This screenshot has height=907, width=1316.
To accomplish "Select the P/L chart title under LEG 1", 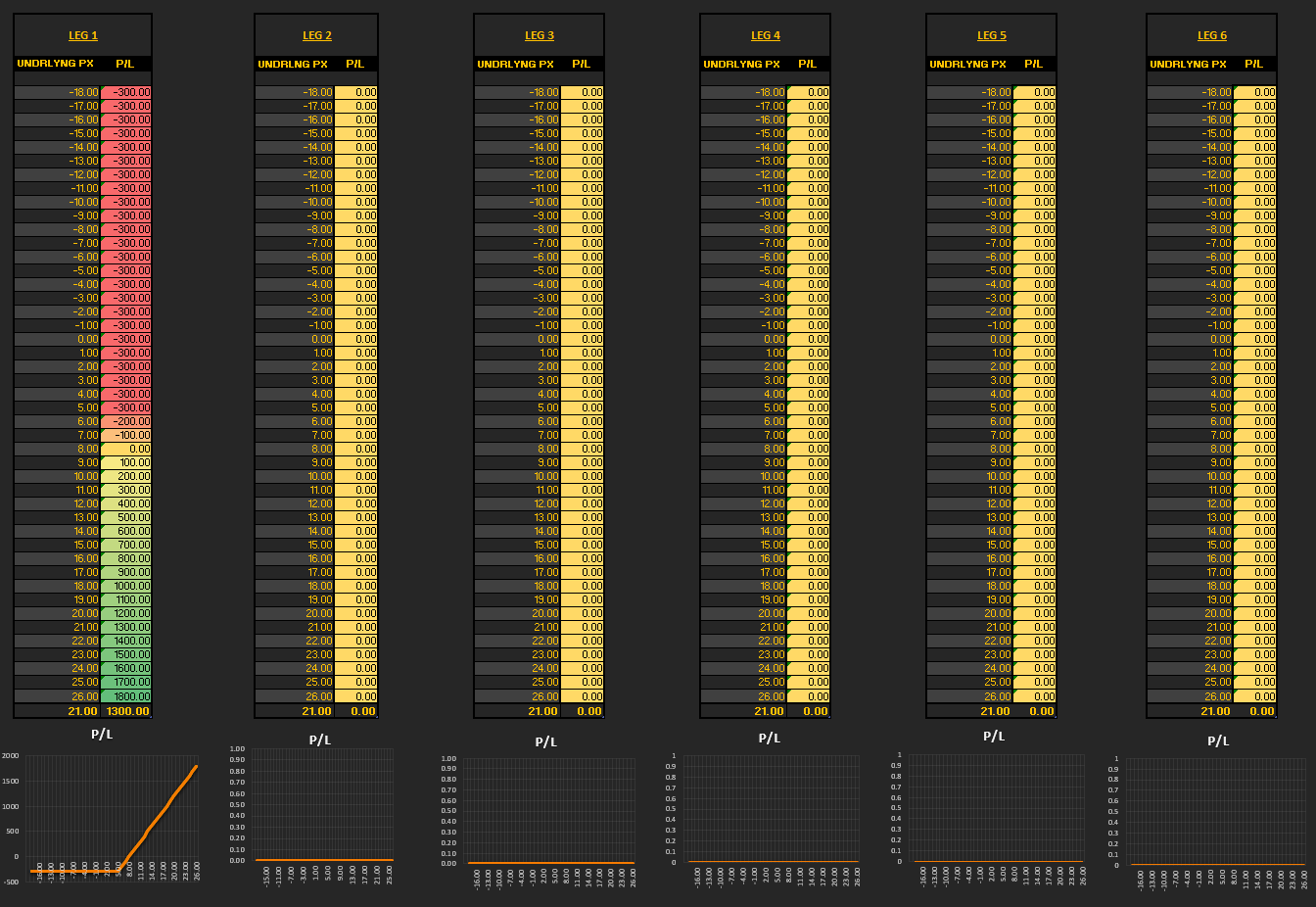I will [102, 735].
